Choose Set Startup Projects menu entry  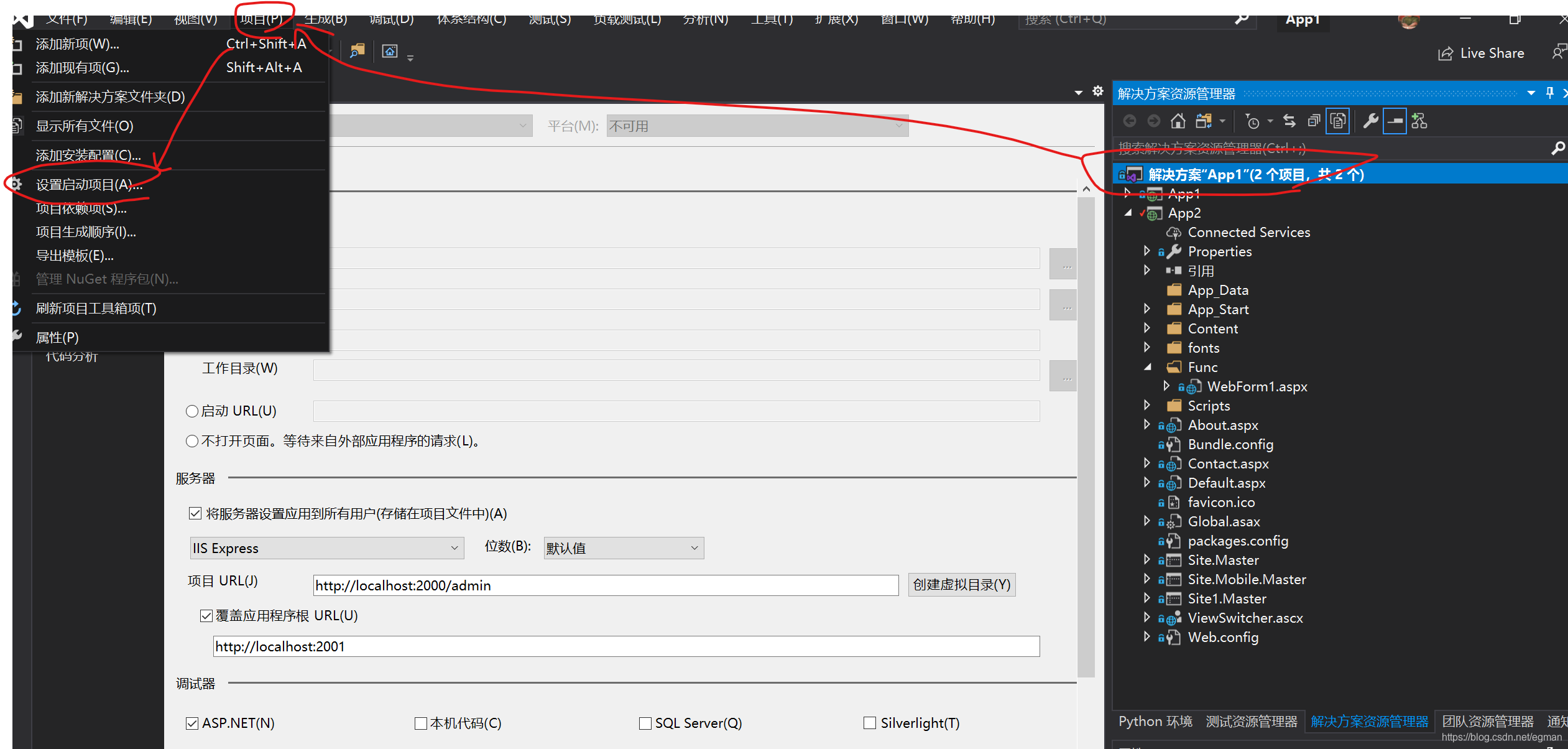tap(89, 185)
